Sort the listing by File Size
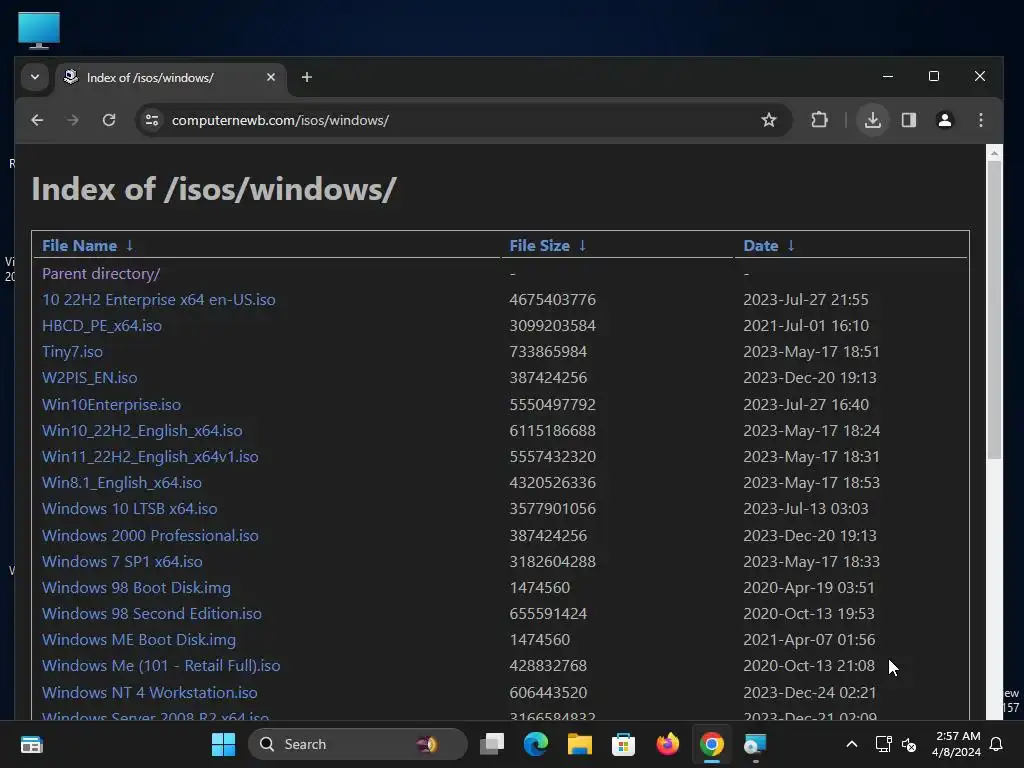 547,246
